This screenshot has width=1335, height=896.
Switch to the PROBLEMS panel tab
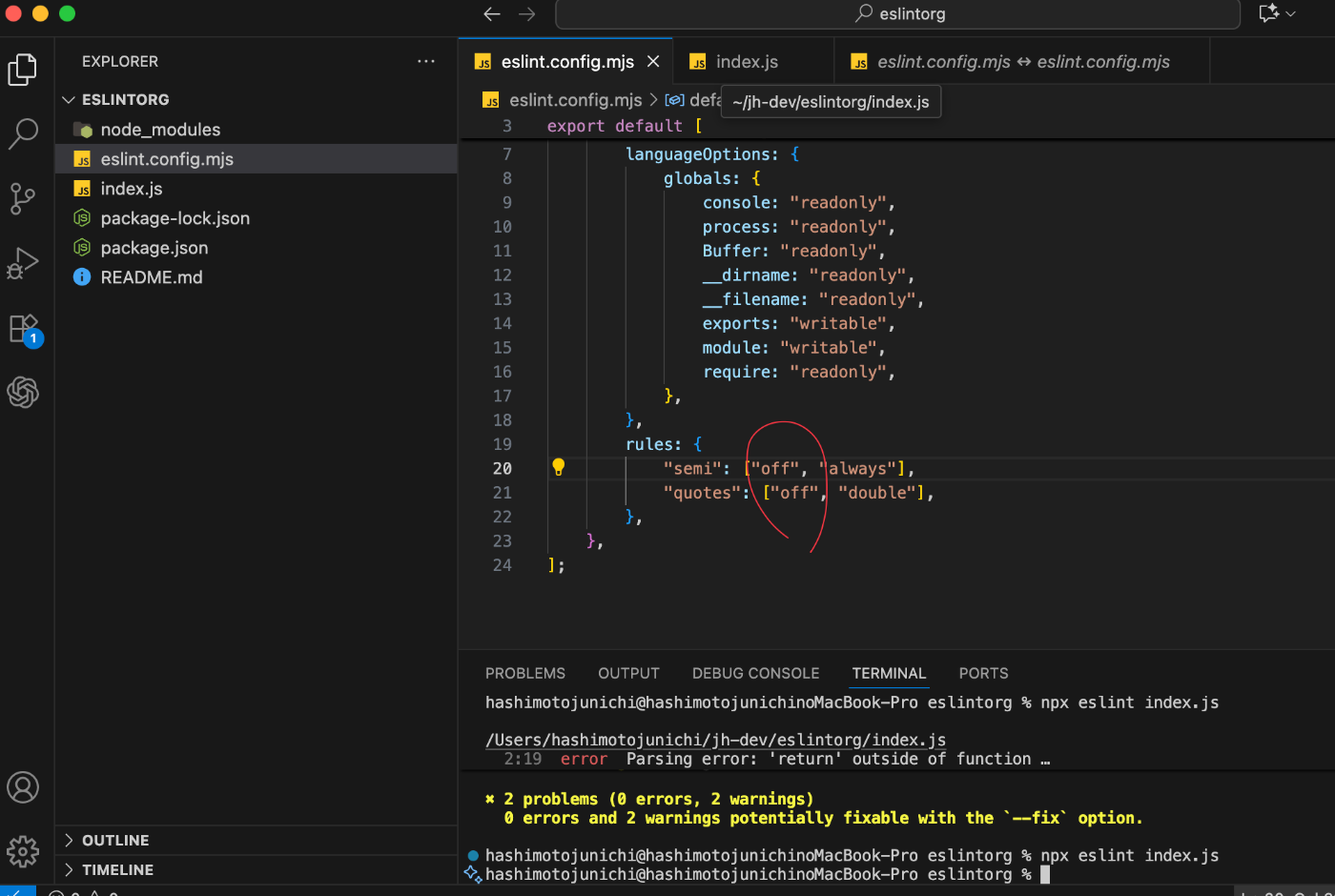click(524, 673)
